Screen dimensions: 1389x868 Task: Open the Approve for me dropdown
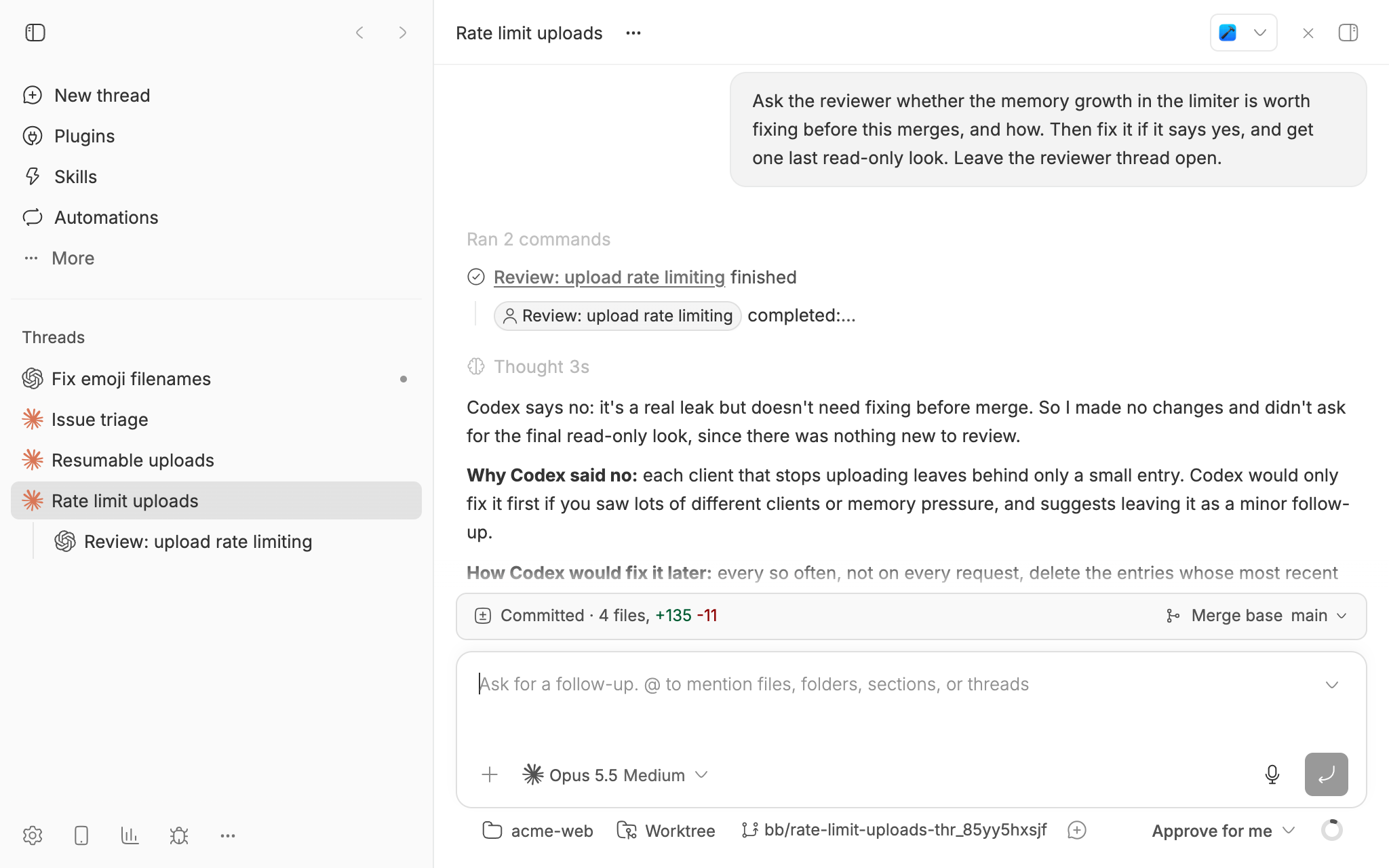(1224, 831)
